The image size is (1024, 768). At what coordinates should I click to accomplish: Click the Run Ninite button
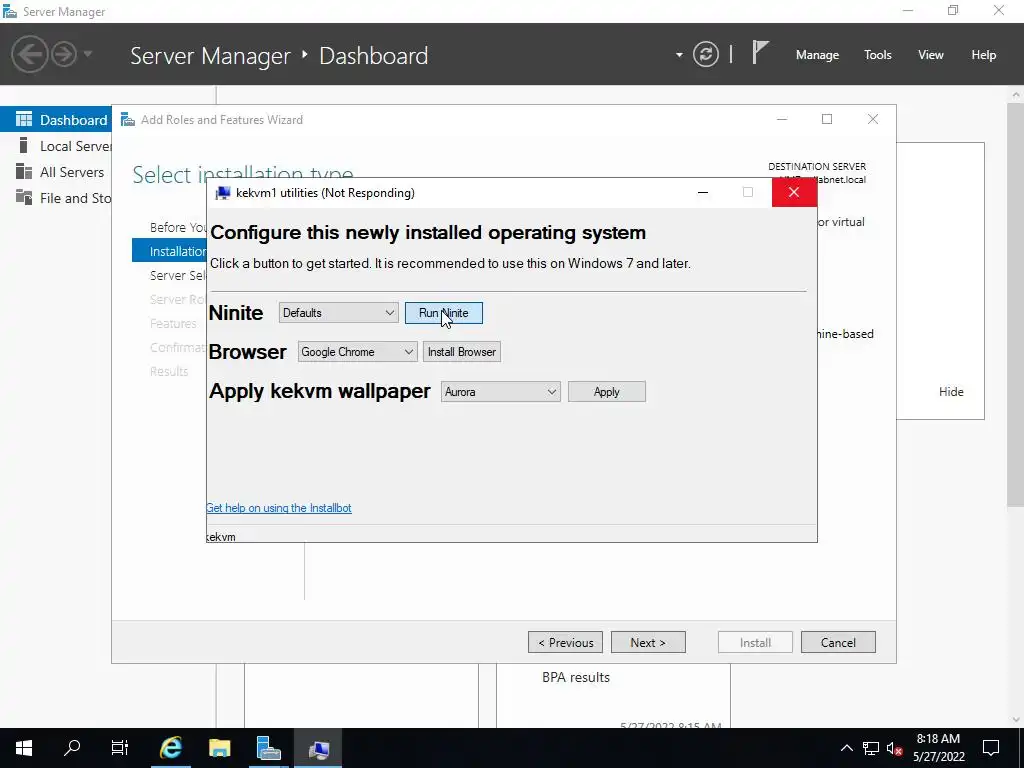[443, 313]
